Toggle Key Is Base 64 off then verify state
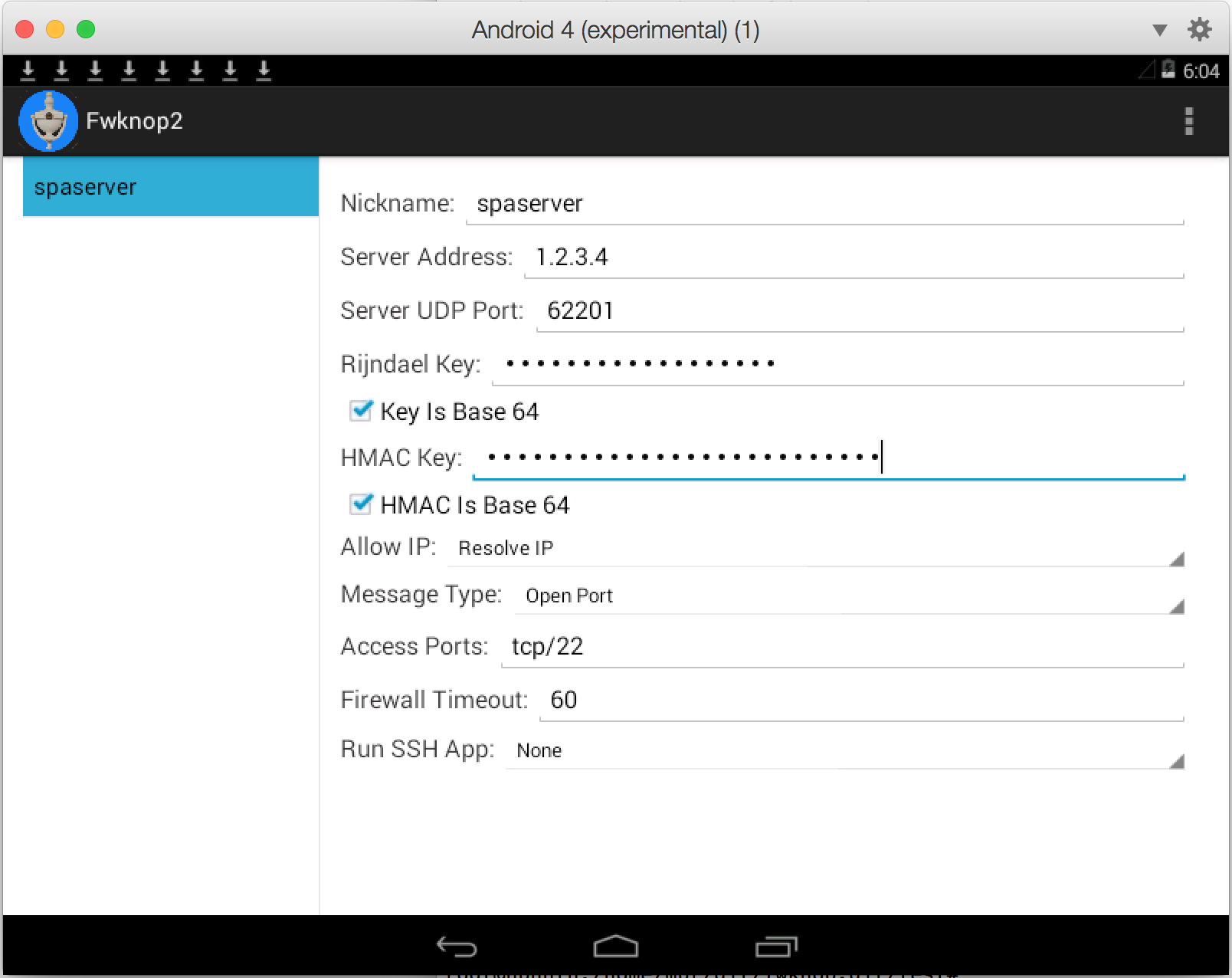 click(360, 411)
